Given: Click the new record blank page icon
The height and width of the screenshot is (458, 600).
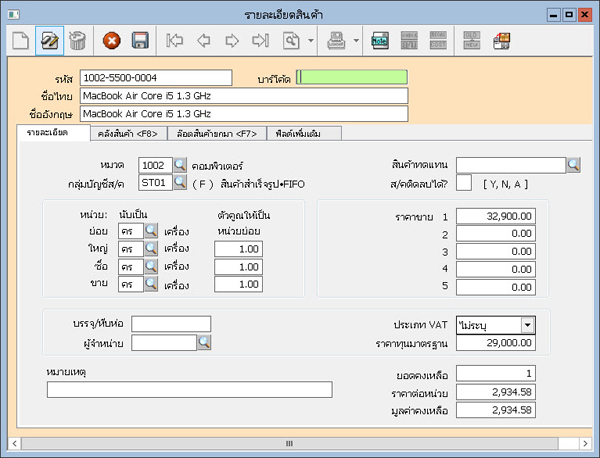Looking at the screenshot, I should (x=21, y=41).
